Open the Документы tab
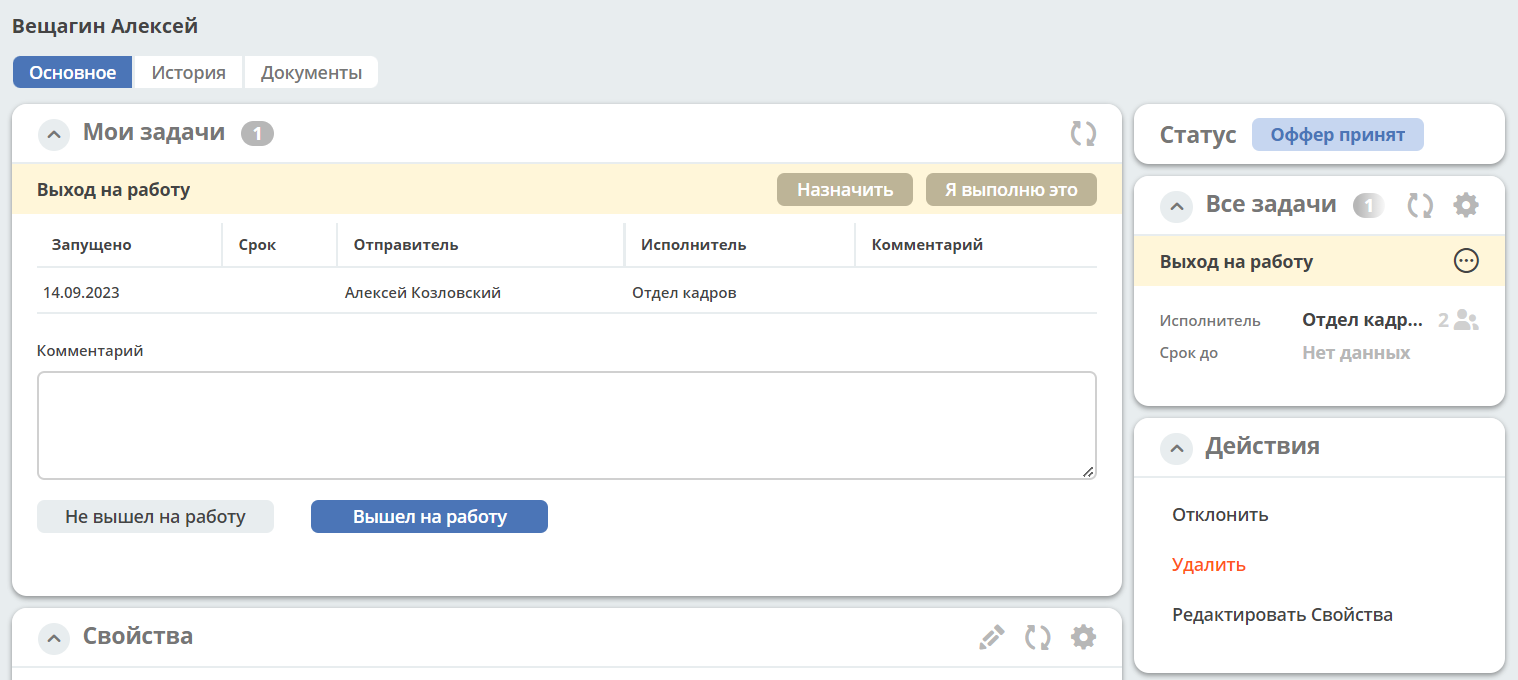Image resolution: width=1518 pixels, height=680 pixels. (311, 72)
